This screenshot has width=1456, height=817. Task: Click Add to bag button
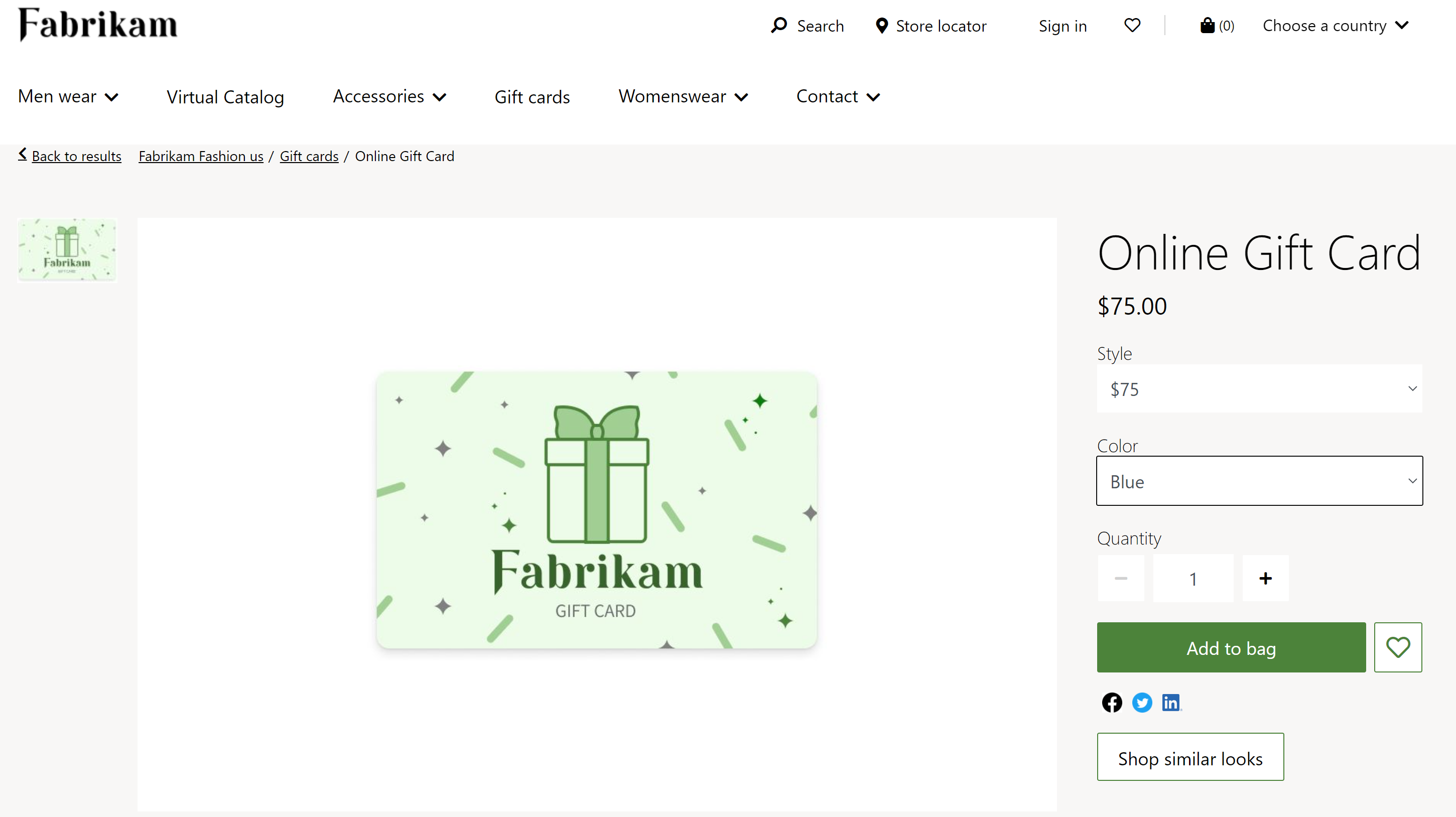click(x=1231, y=647)
